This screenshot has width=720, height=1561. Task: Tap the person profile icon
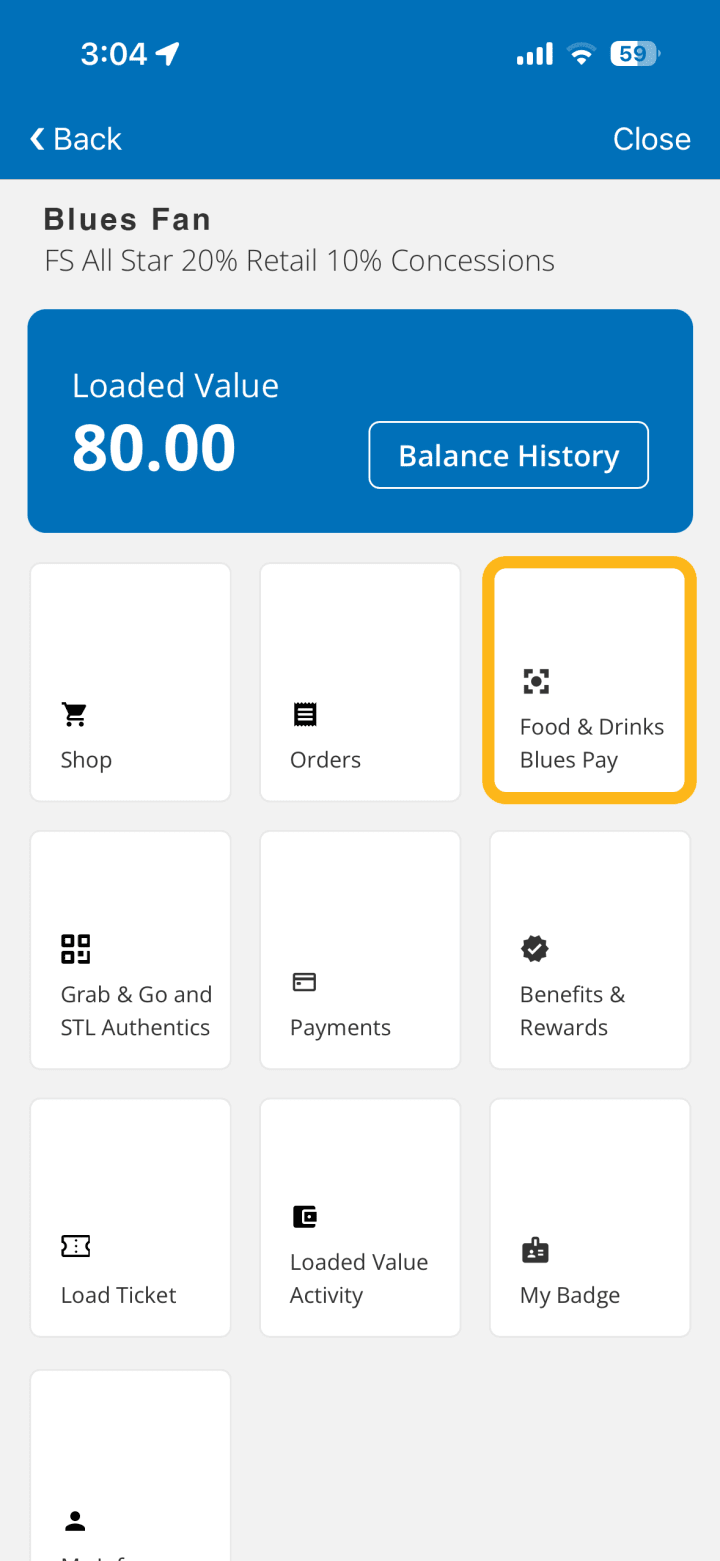(x=75, y=1521)
